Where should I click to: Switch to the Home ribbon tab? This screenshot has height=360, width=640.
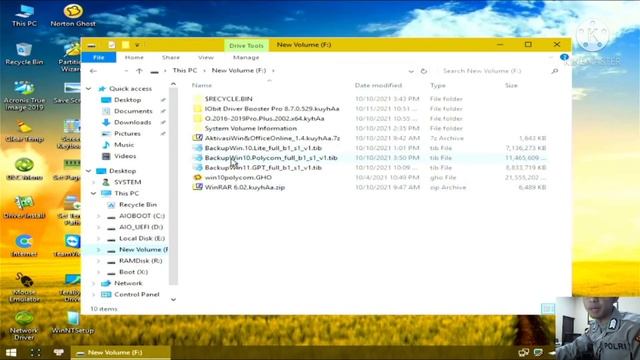pyautogui.click(x=134, y=58)
